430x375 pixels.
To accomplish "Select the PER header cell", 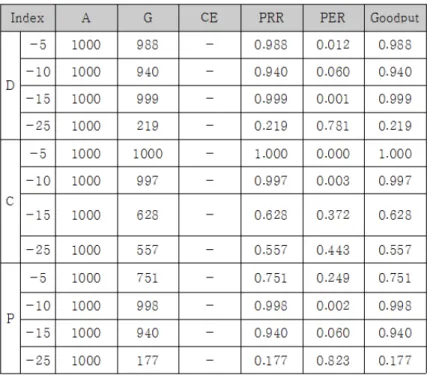I will coord(333,18).
